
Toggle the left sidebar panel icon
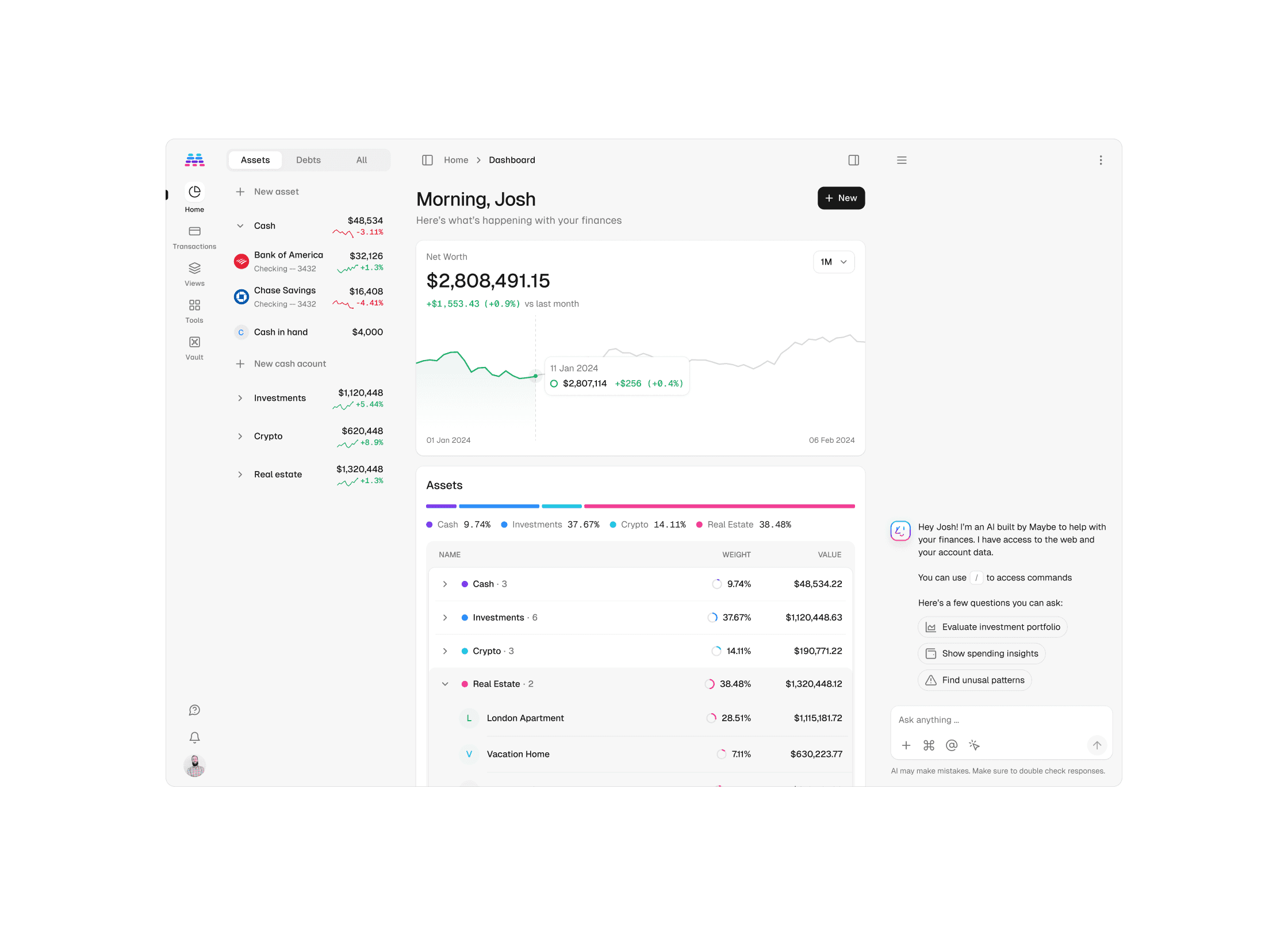pos(427,160)
